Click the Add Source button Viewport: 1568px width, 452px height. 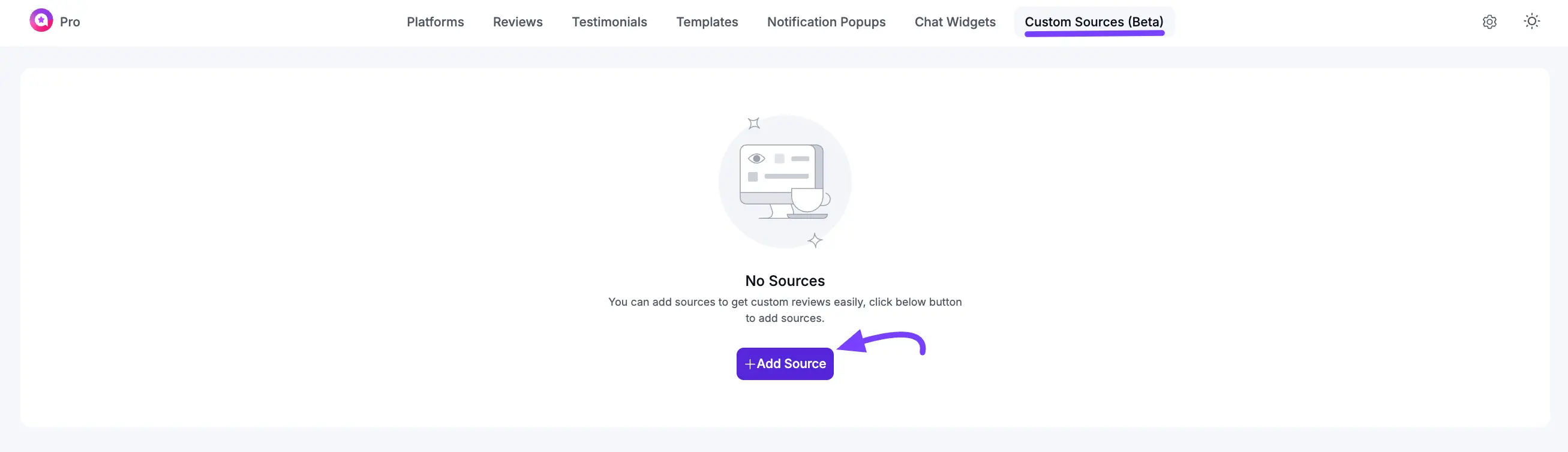coord(785,363)
